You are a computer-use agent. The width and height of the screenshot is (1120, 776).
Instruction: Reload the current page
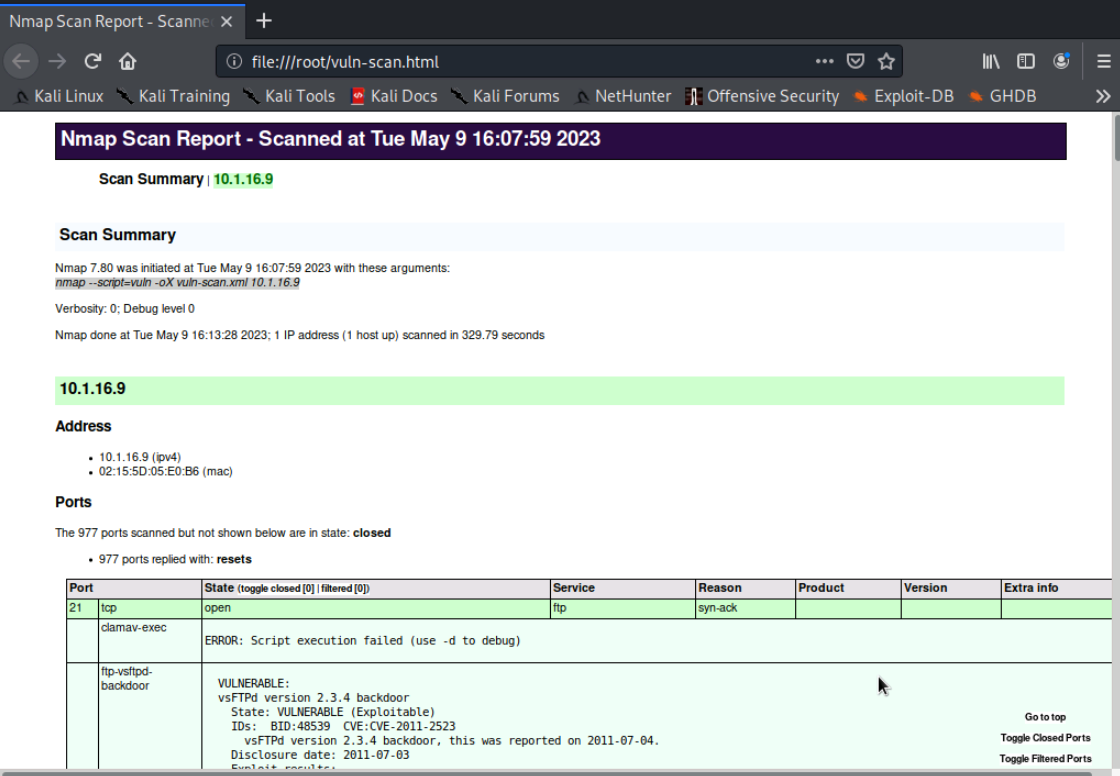click(x=93, y=61)
